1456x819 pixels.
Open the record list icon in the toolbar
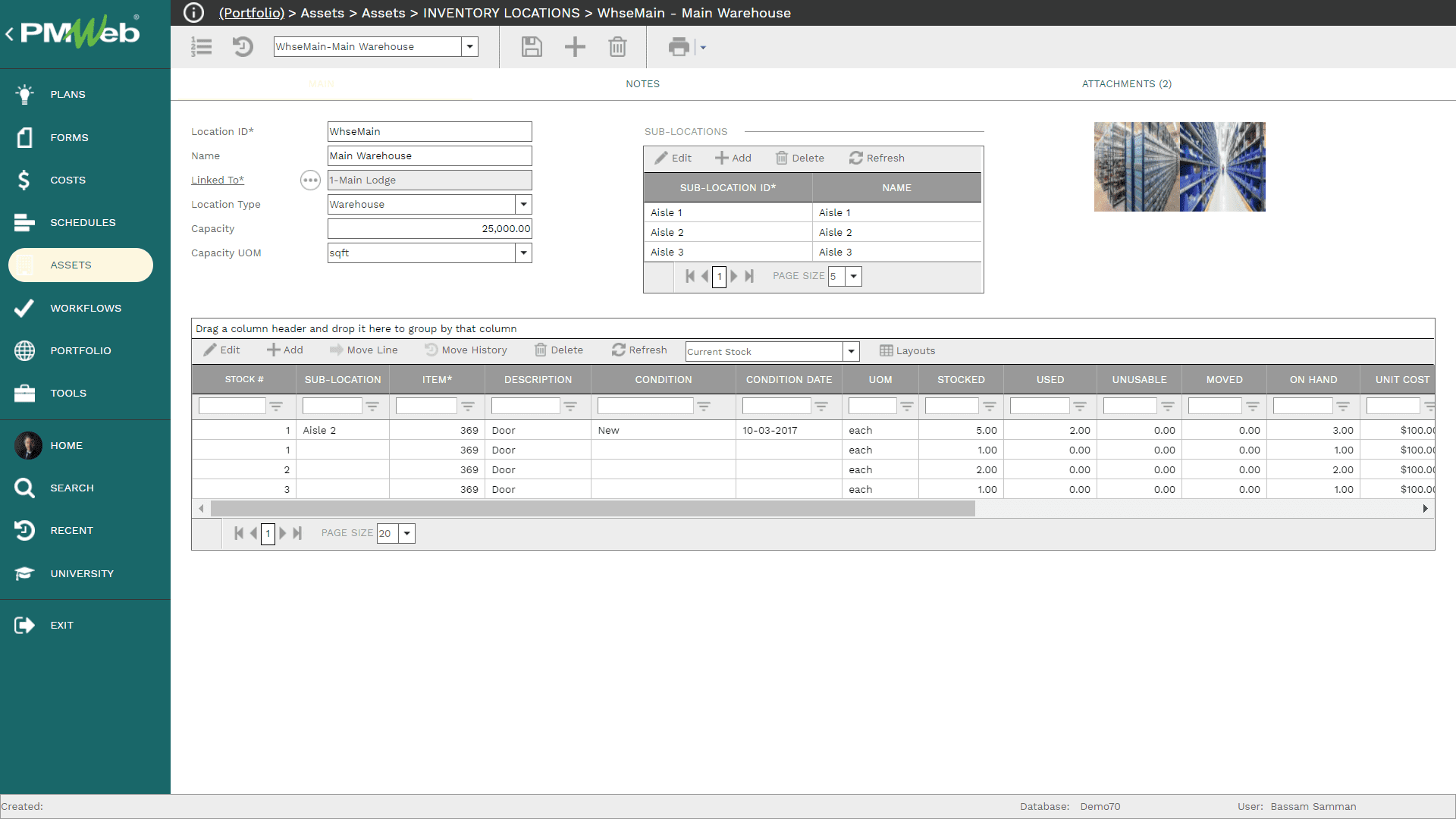(201, 47)
